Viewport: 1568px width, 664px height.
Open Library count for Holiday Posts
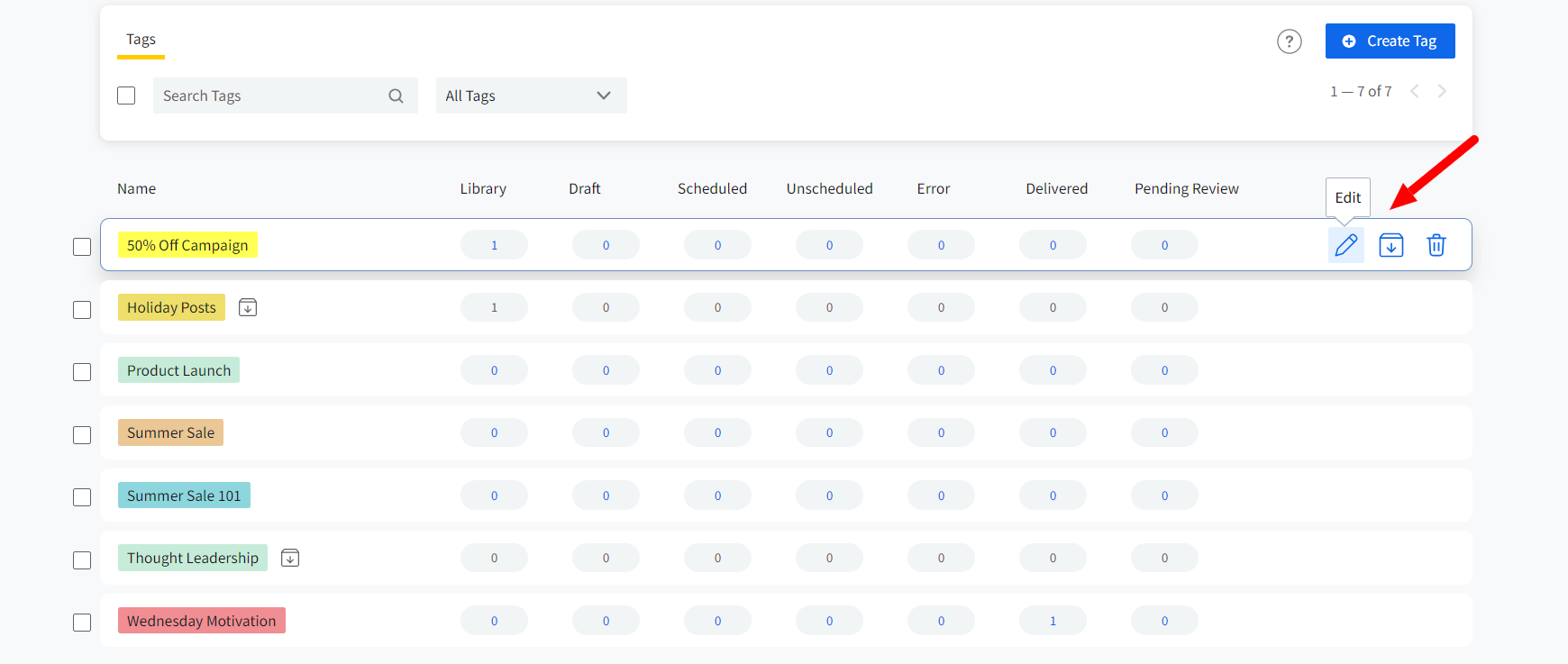click(494, 308)
